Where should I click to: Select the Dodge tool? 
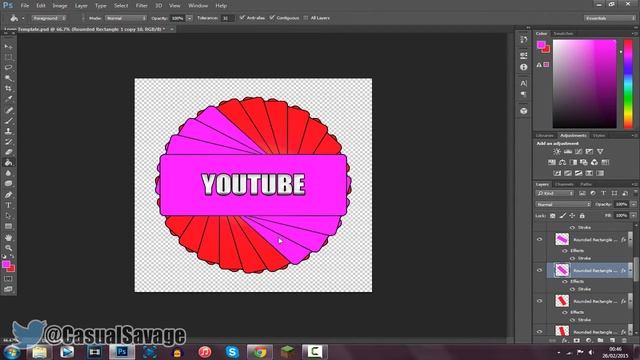pyautogui.click(x=8, y=184)
